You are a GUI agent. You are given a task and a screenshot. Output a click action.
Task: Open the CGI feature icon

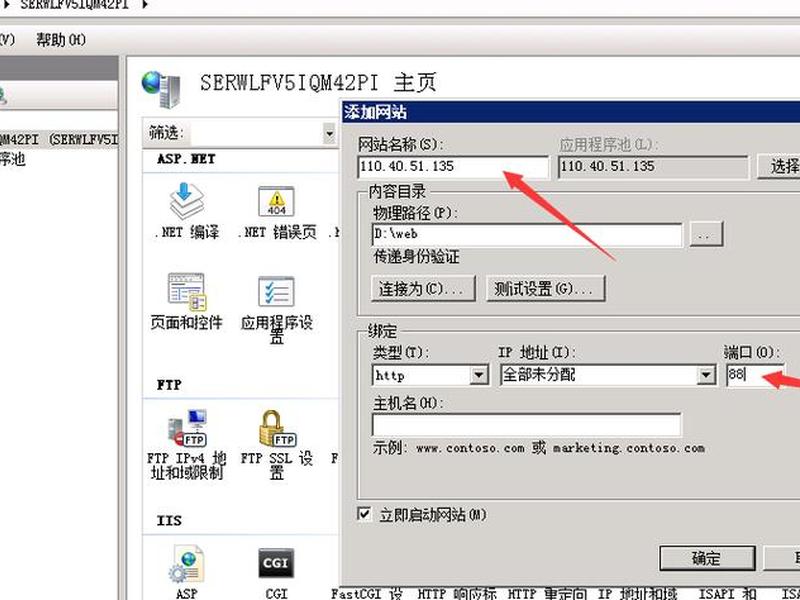[276, 572]
